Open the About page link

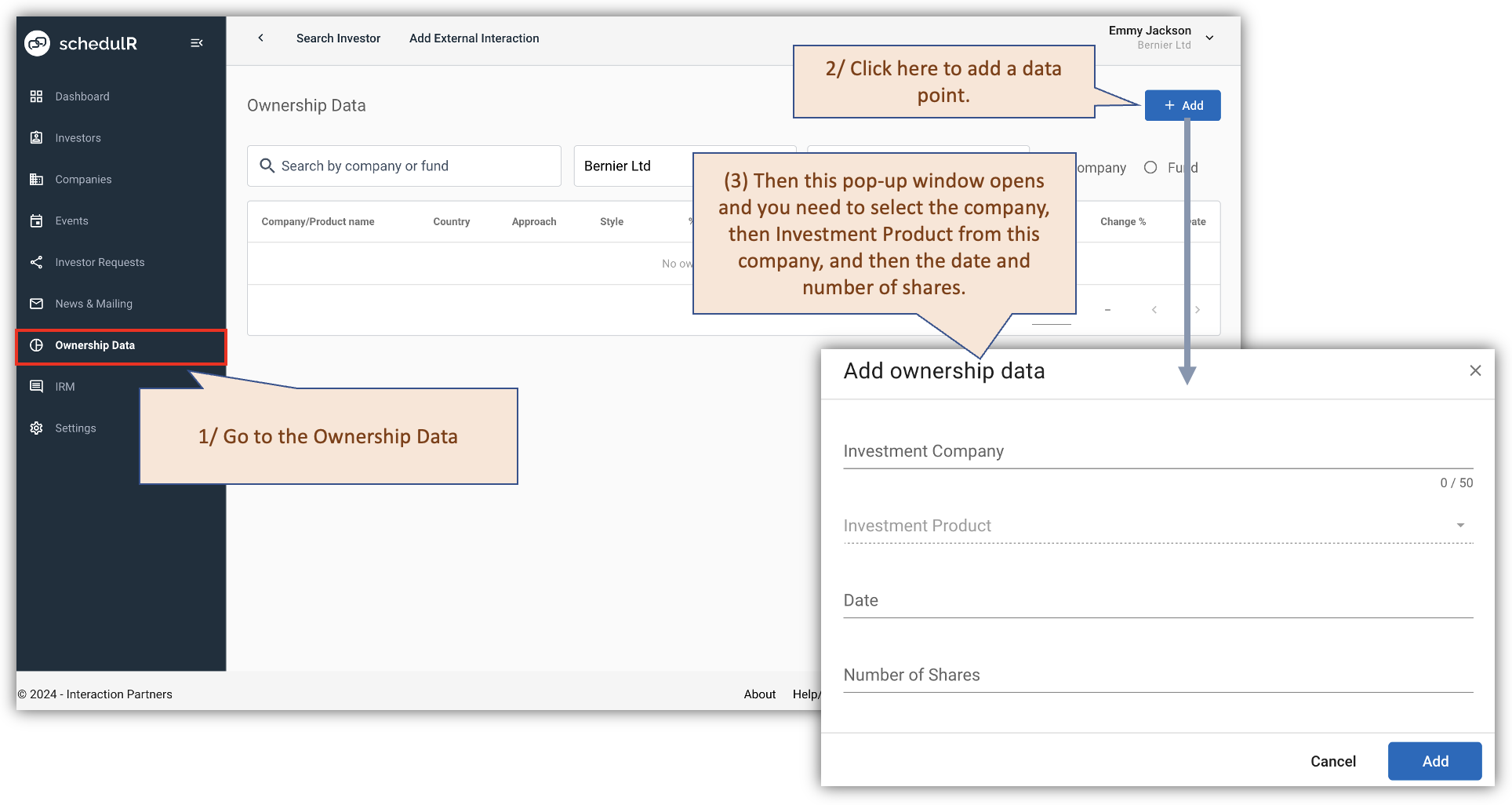[759, 694]
